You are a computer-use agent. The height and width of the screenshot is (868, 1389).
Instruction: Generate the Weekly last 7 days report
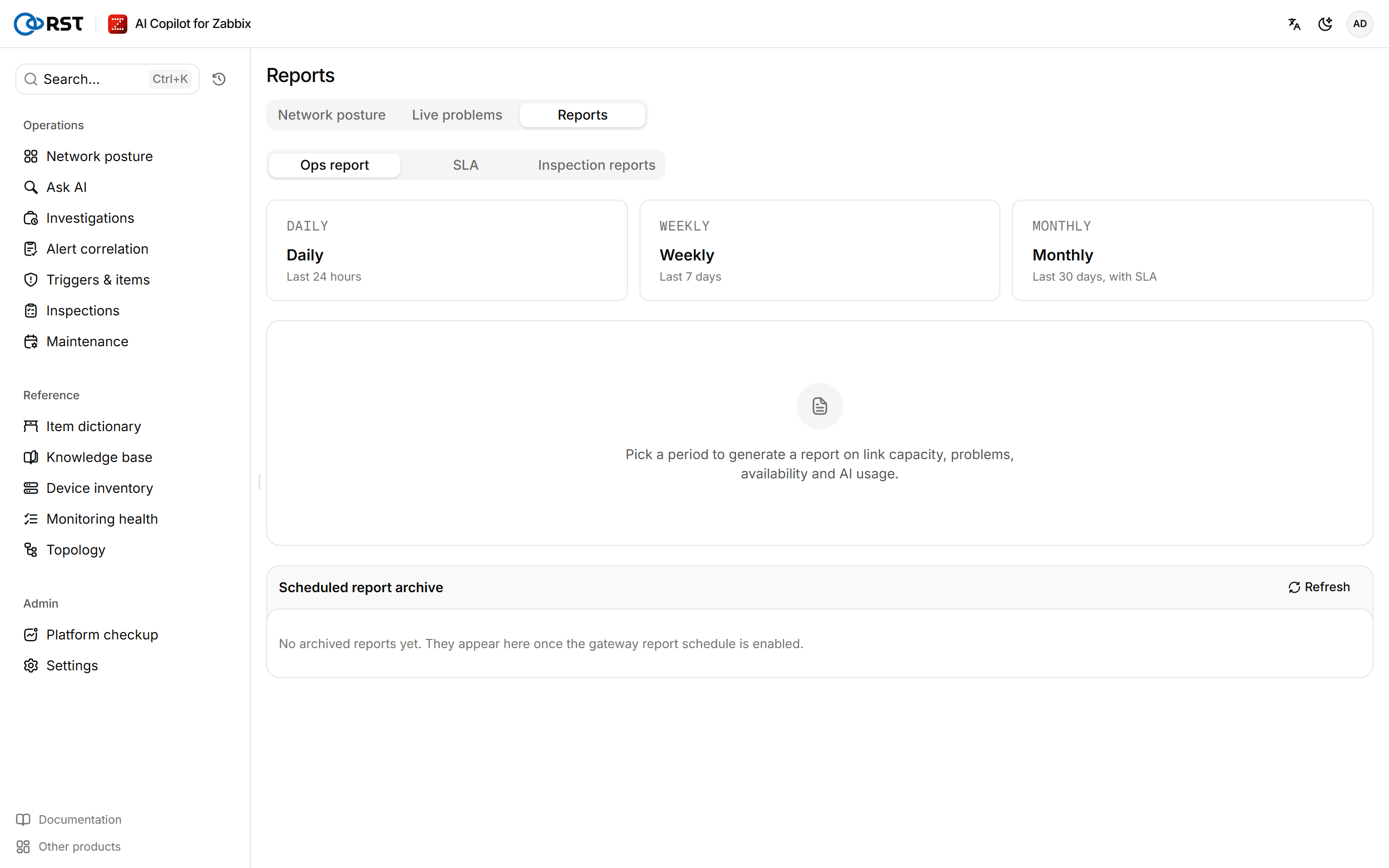click(819, 250)
